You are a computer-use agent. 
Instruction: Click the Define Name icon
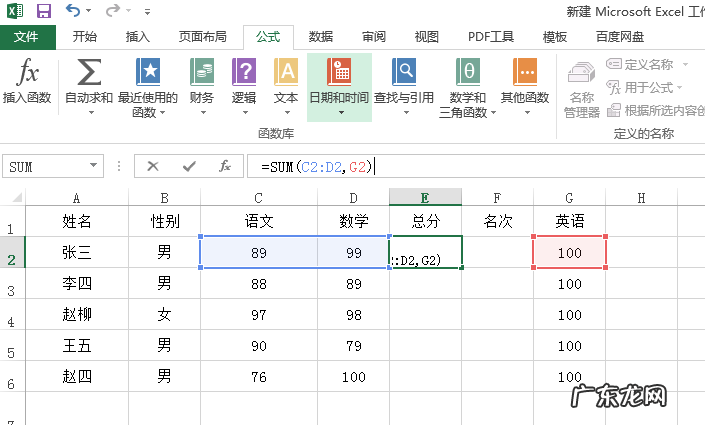614,64
